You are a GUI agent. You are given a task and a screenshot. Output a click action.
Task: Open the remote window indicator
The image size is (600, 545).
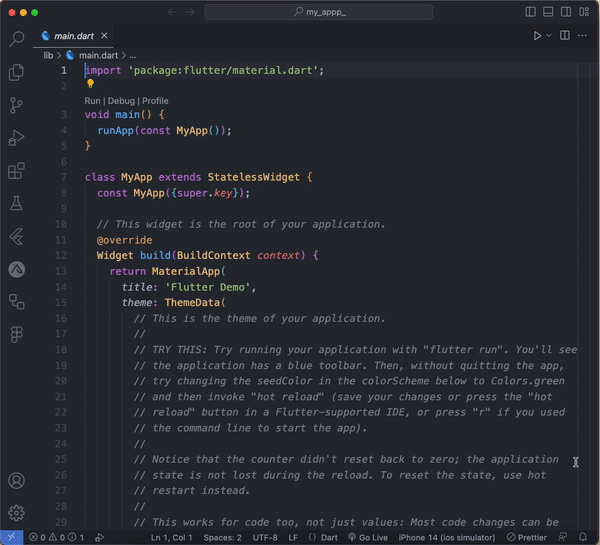click(x=11, y=537)
